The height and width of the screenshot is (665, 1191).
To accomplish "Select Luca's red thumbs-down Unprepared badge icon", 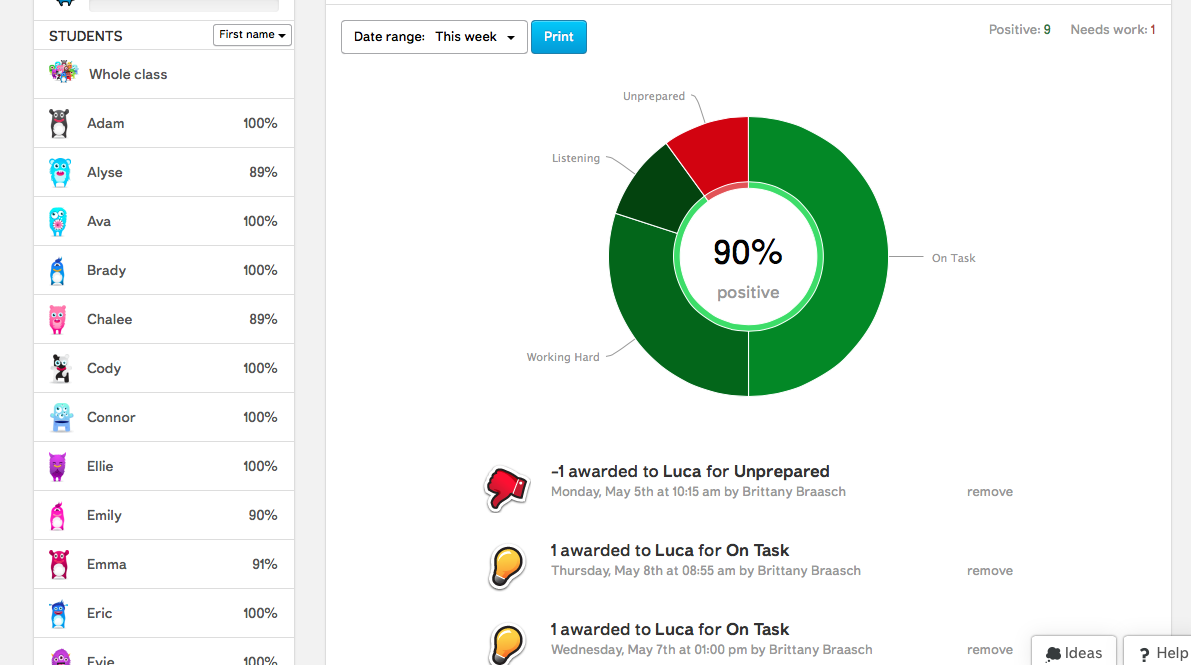I will tap(507, 488).
